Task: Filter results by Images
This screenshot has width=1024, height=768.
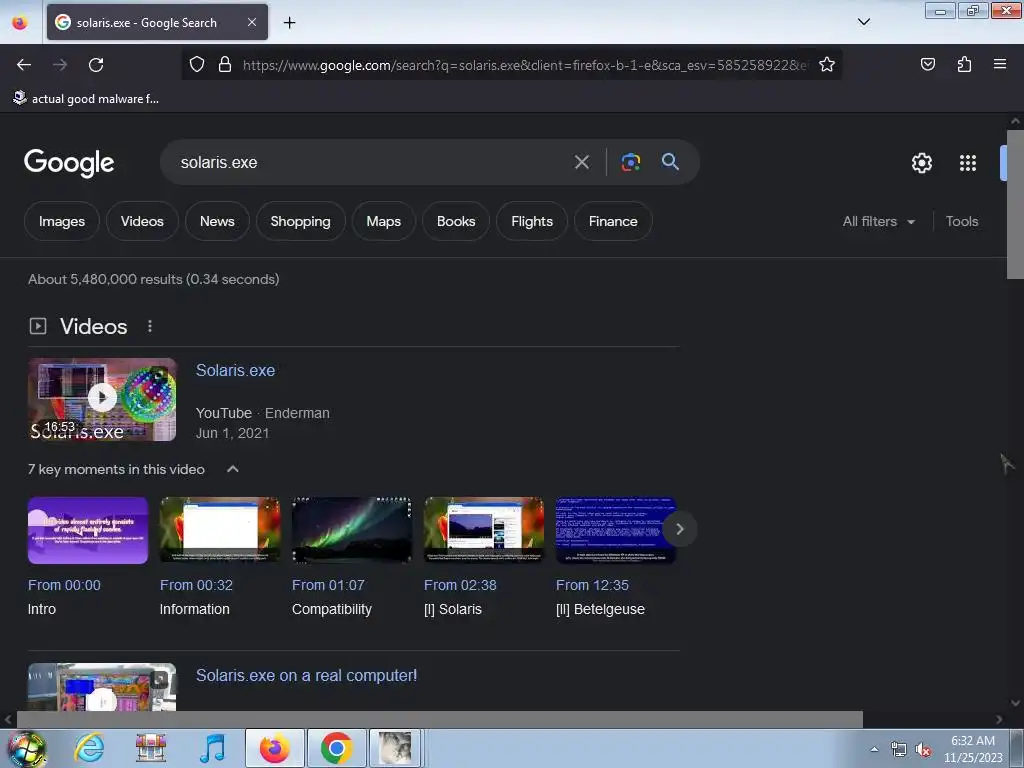Action: coord(62,221)
